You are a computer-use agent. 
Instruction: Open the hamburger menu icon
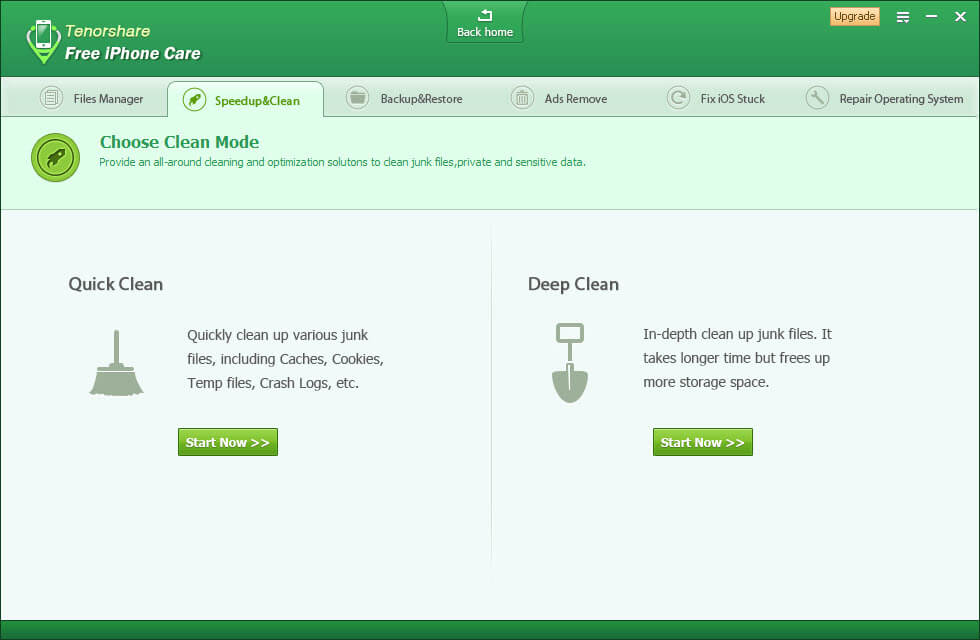click(902, 17)
